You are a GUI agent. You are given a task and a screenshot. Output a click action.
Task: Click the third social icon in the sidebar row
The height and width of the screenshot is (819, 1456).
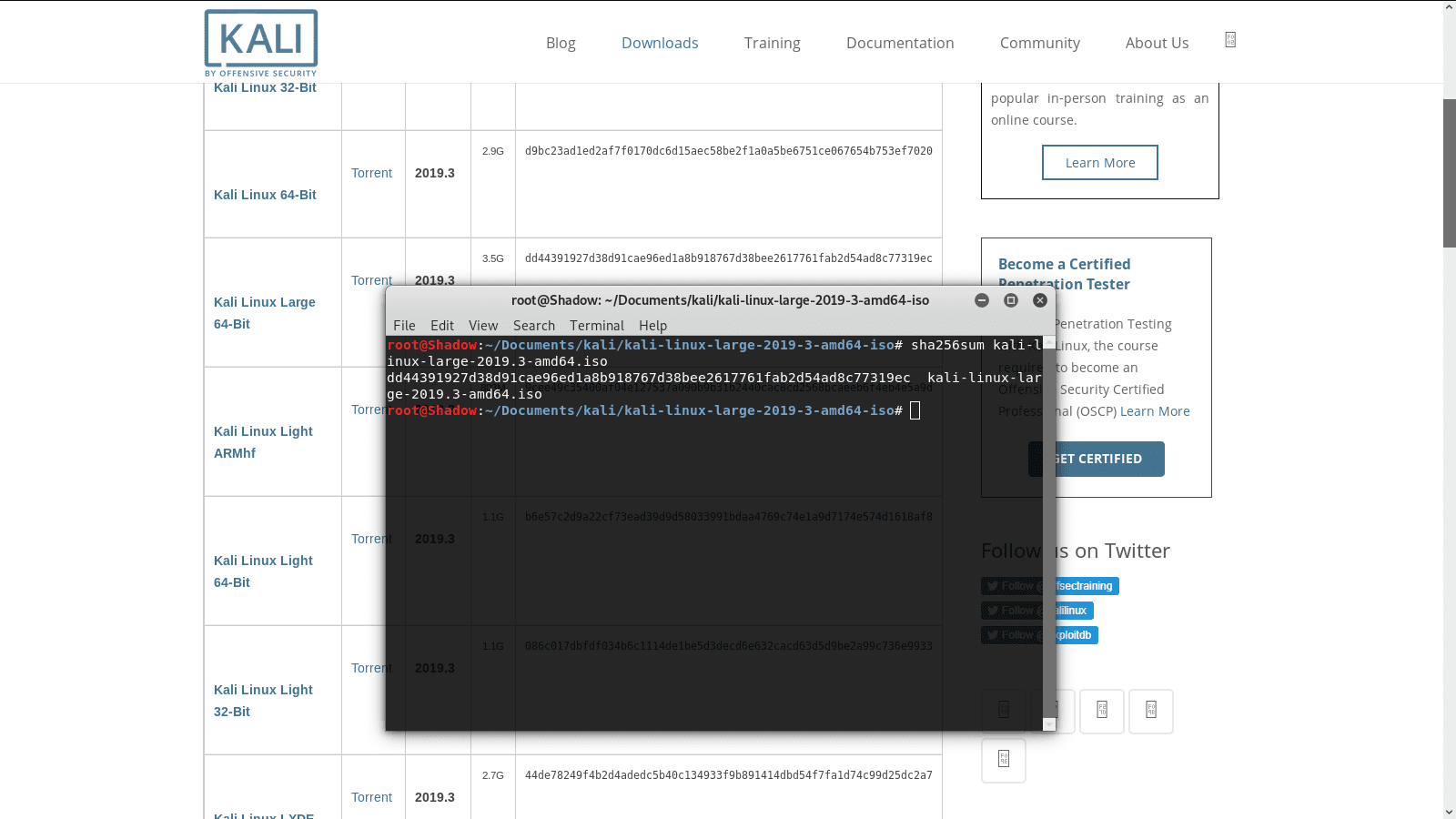(x=1102, y=712)
